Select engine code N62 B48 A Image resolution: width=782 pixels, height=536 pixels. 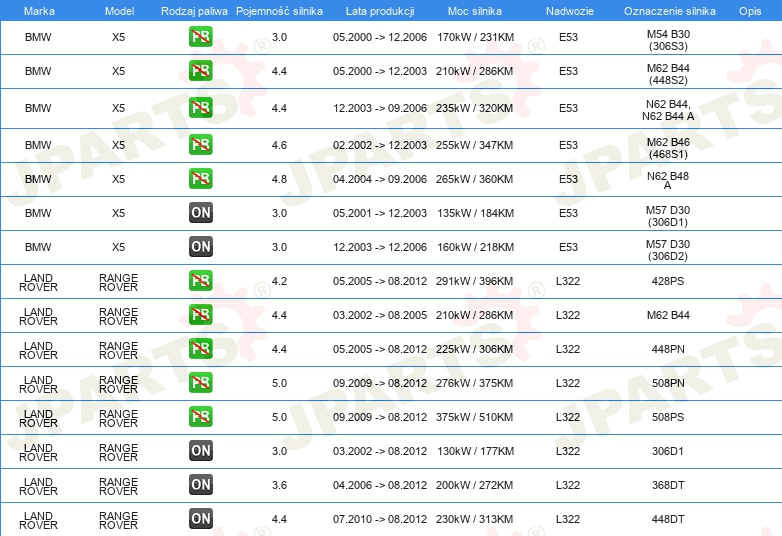(x=668, y=180)
